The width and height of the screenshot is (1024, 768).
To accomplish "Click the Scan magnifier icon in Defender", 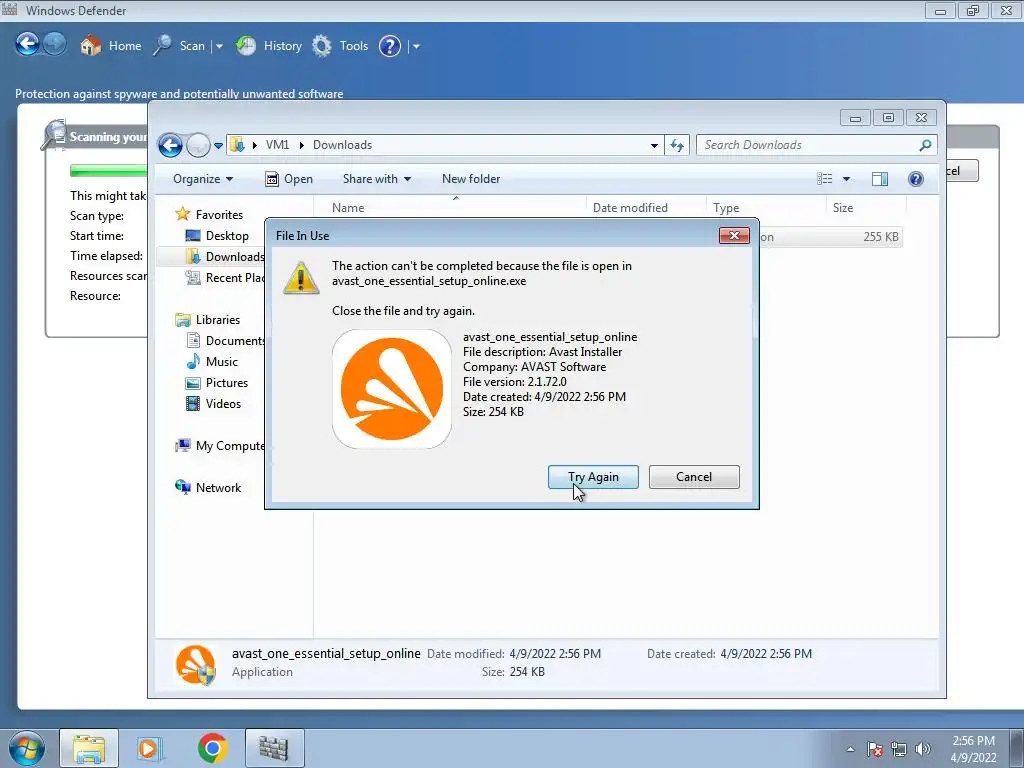I will pyautogui.click(x=162, y=46).
